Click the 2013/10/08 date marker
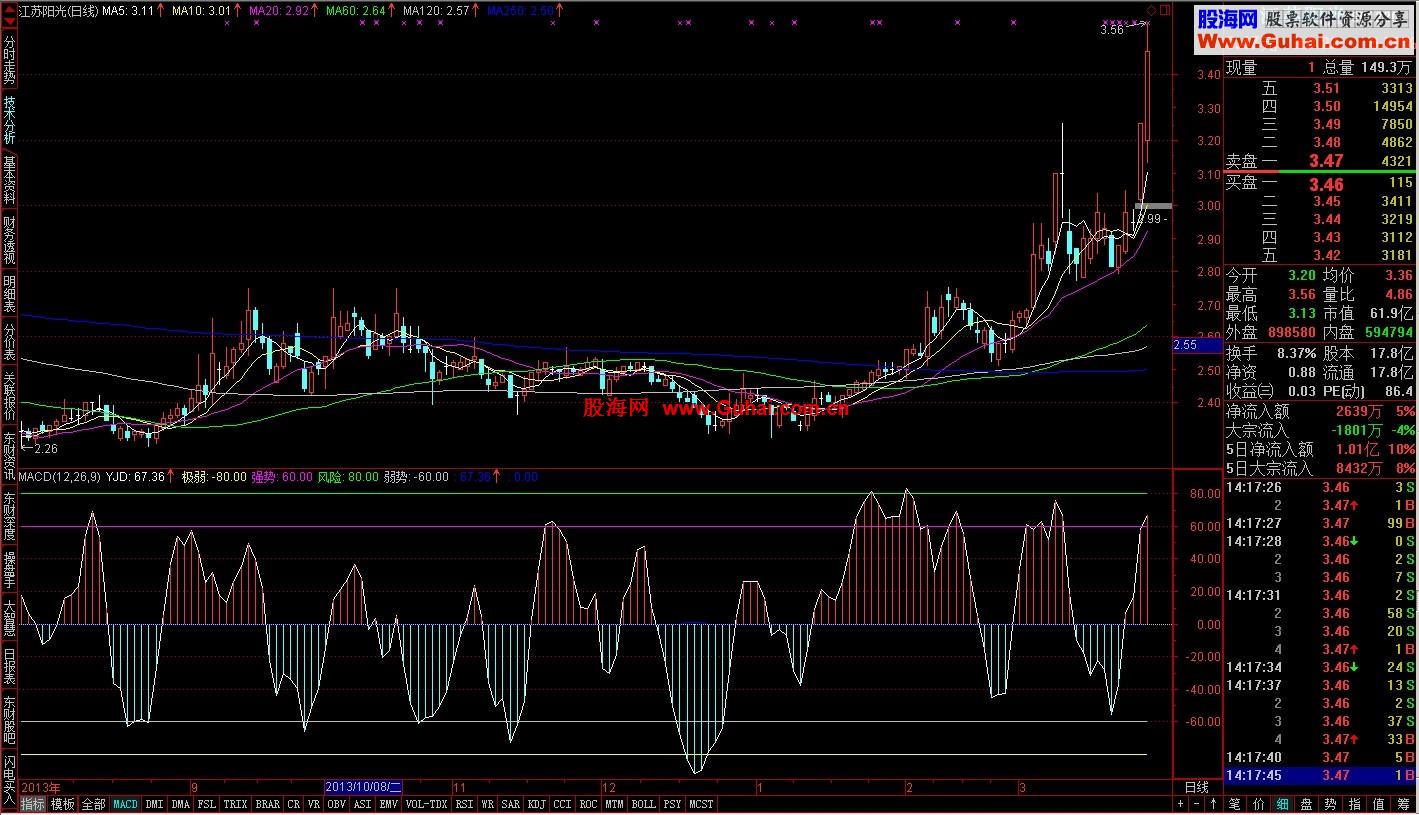Screen dimensions: 1419x815 pos(363,788)
